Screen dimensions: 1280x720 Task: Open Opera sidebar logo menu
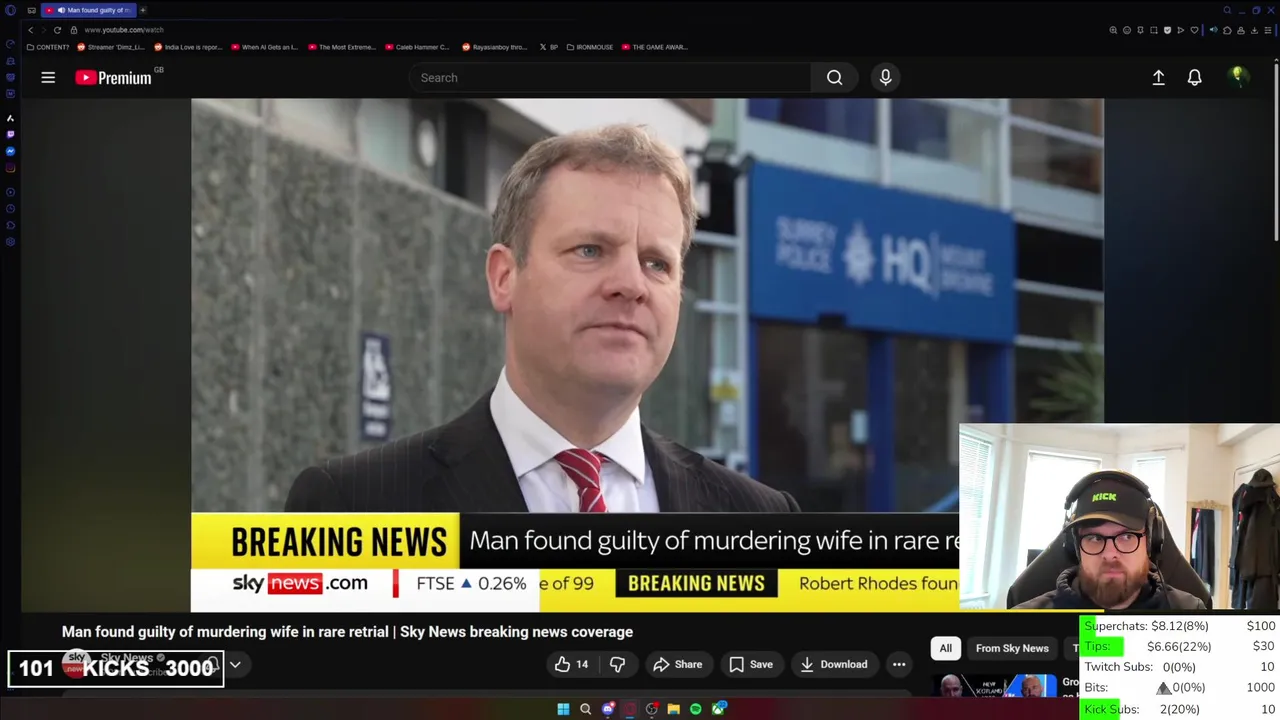pos(10,11)
